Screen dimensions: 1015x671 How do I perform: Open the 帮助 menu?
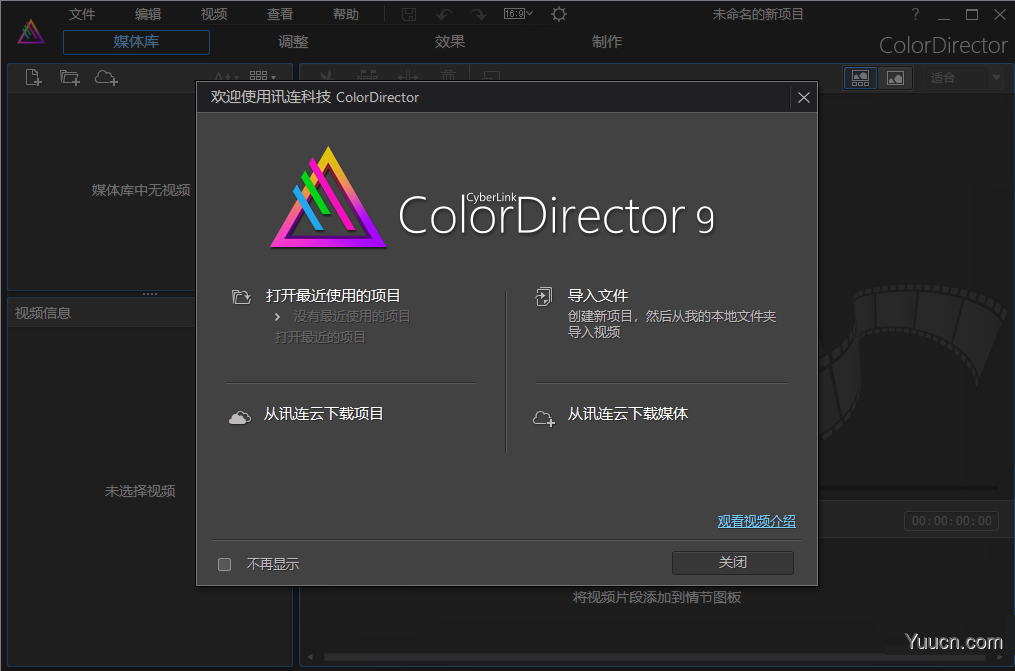coord(346,14)
